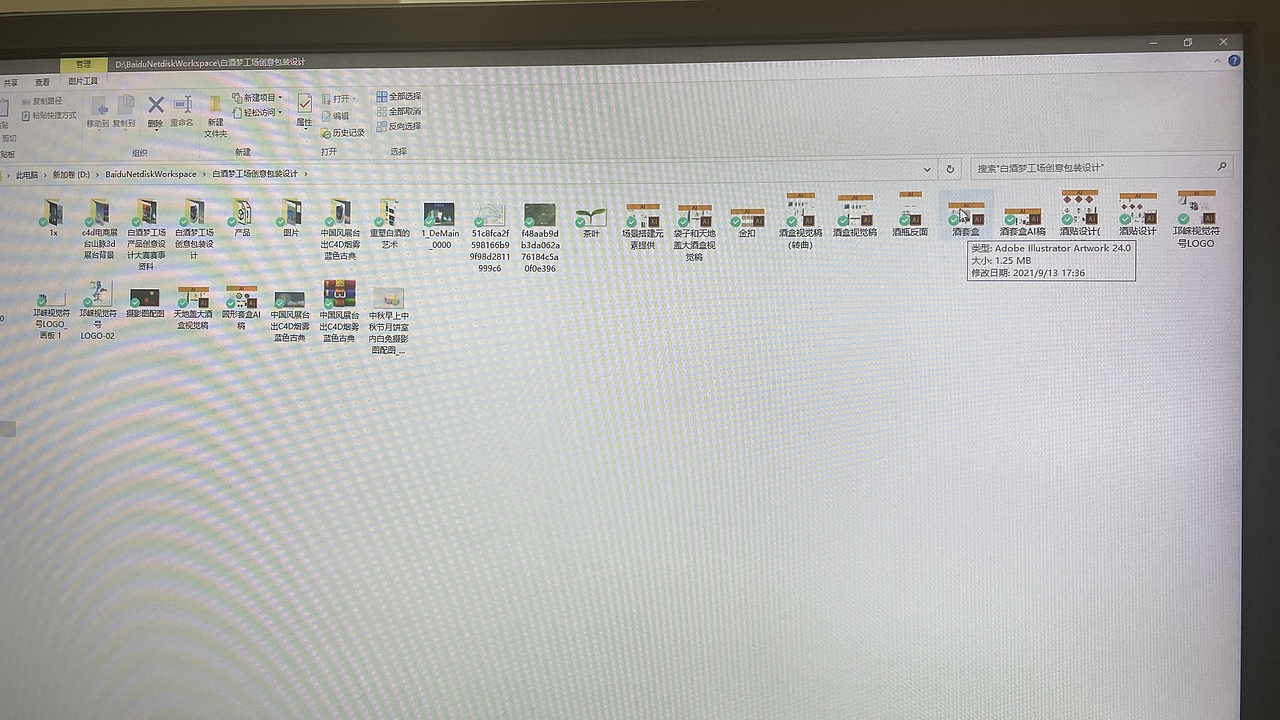Screen dimensions: 1280x720
Task: Click the search magnifier icon
Action: pyautogui.click(x=1221, y=167)
